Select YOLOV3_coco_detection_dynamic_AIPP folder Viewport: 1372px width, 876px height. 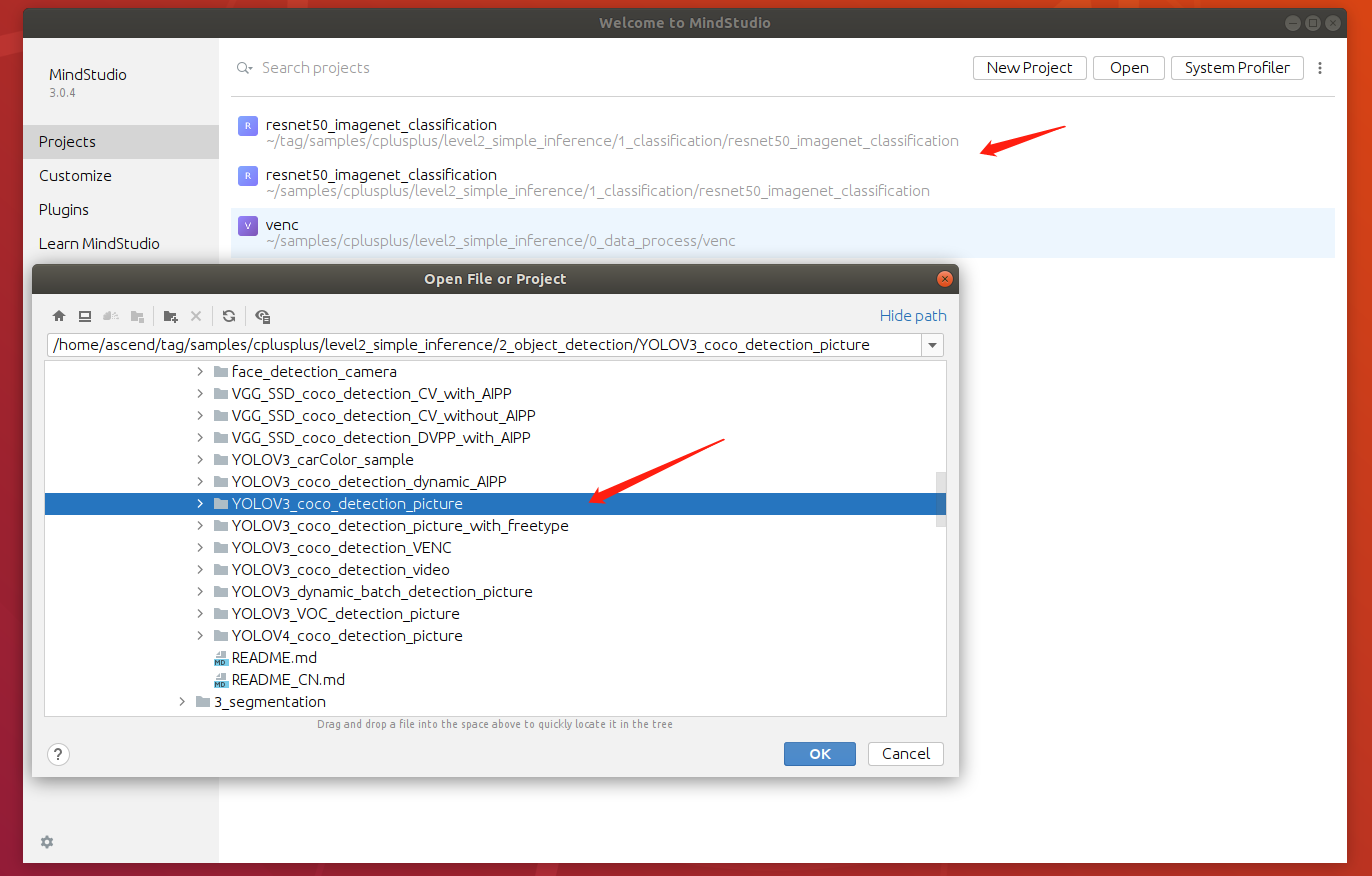(369, 482)
